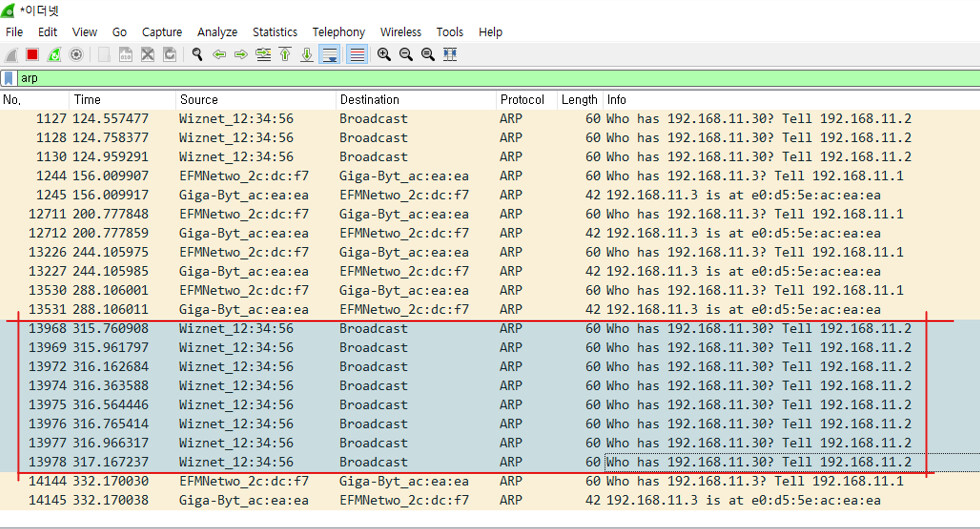Open the Help menu
Image resolution: width=980 pixels, height=529 pixels.
point(491,32)
